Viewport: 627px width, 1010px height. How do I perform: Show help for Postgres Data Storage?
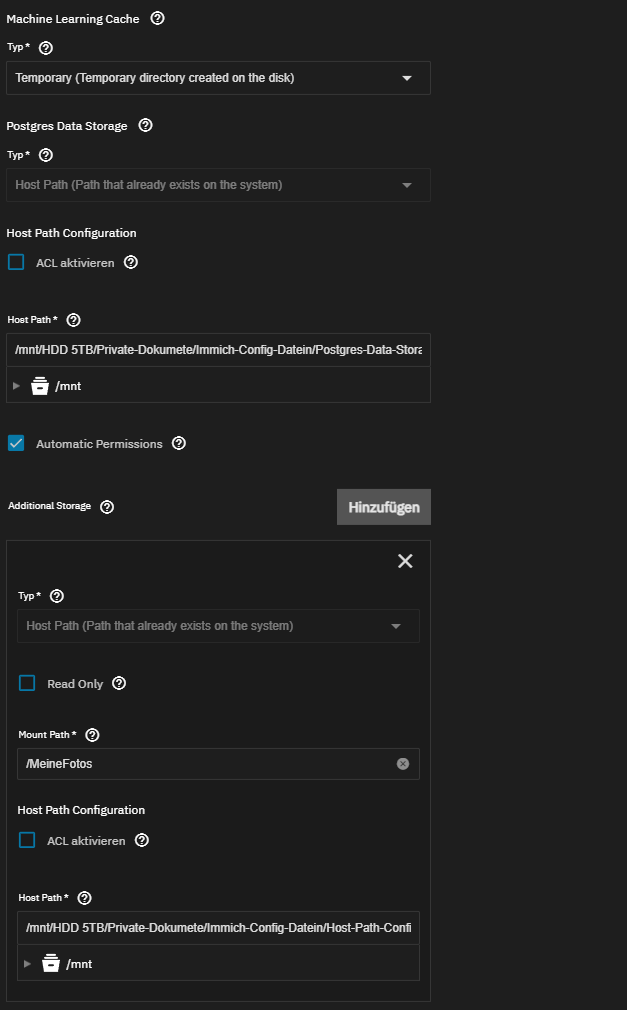click(x=146, y=125)
